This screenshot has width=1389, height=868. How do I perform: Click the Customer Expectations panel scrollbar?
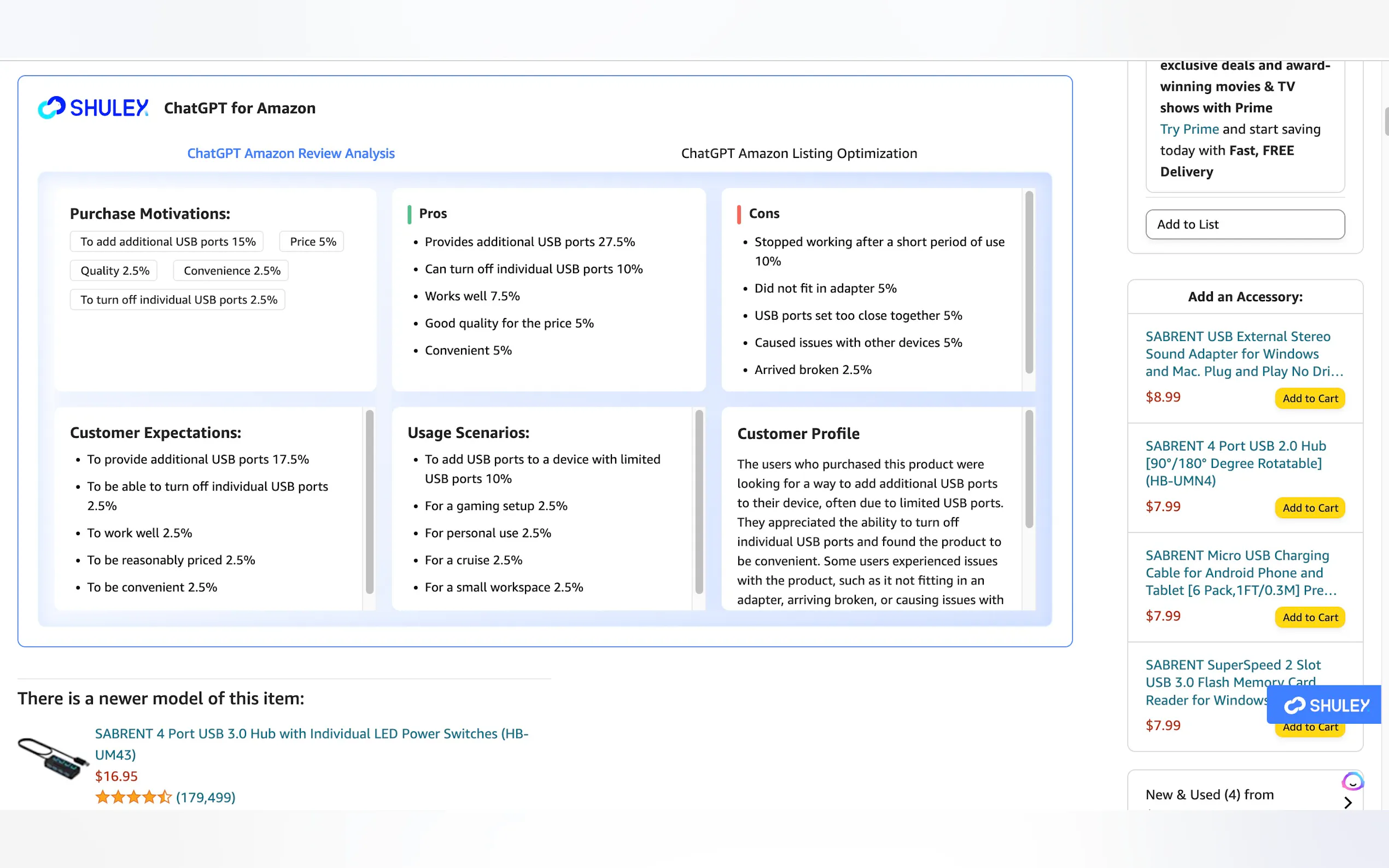pyautogui.click(x=369, y=502)
